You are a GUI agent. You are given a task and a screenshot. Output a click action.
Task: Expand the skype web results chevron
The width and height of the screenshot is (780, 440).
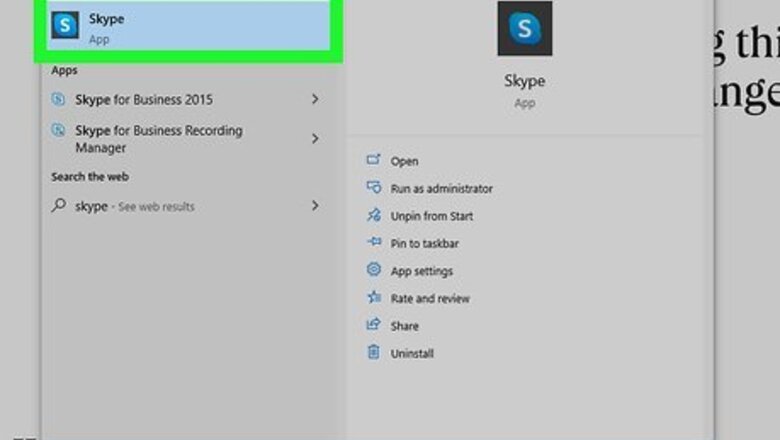315,205
